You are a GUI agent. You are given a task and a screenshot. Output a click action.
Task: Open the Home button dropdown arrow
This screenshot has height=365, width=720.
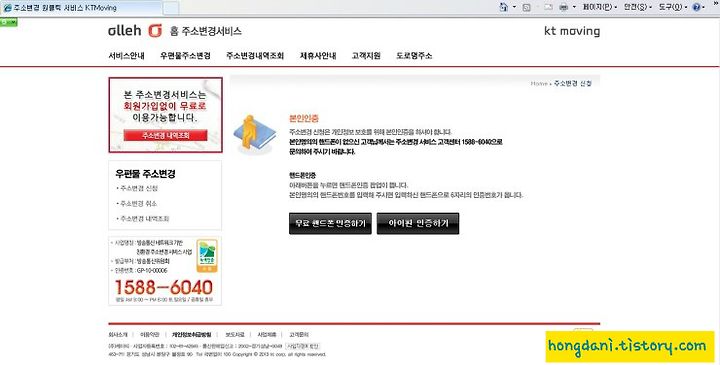coord(514,7)
